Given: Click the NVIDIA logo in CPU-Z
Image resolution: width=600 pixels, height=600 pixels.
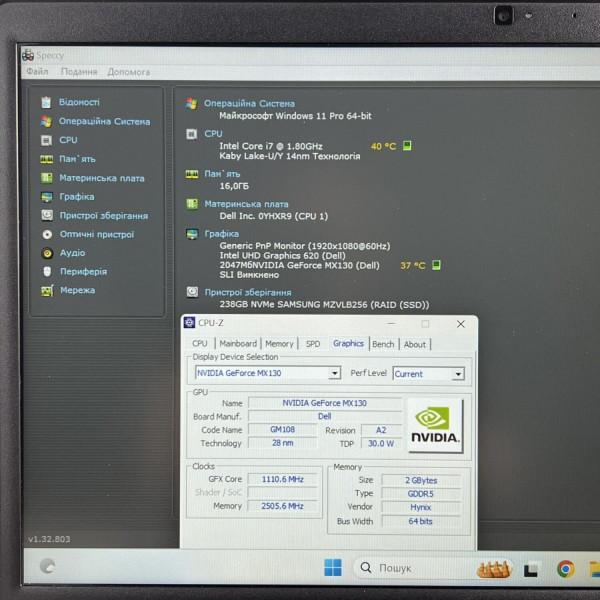Looking at the screenshot, I should [x=435, y=426].
